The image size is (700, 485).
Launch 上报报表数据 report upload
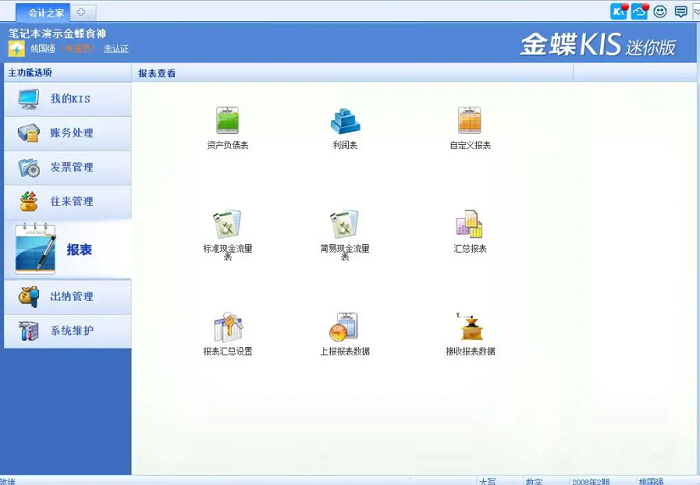pyautogui.click(x=345, y=334)
